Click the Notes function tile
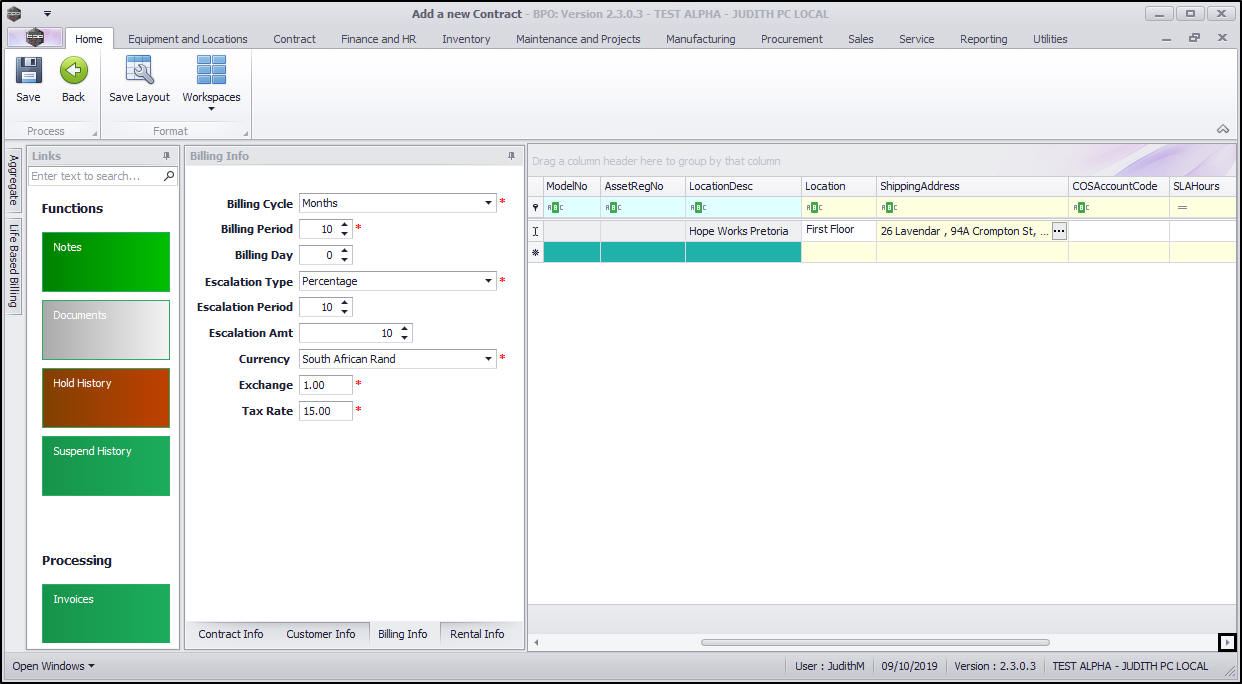The width and height of the screenshot is (1242, 684). 106,262
